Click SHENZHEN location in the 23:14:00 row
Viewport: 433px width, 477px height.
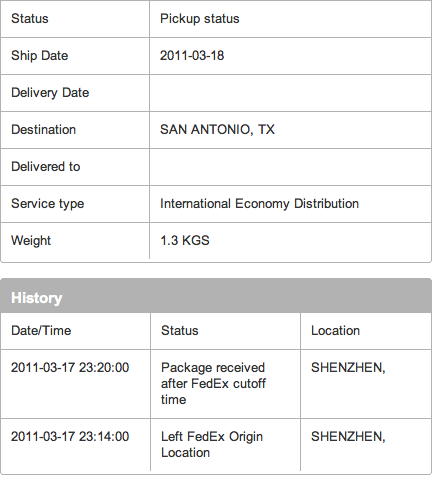348,437
